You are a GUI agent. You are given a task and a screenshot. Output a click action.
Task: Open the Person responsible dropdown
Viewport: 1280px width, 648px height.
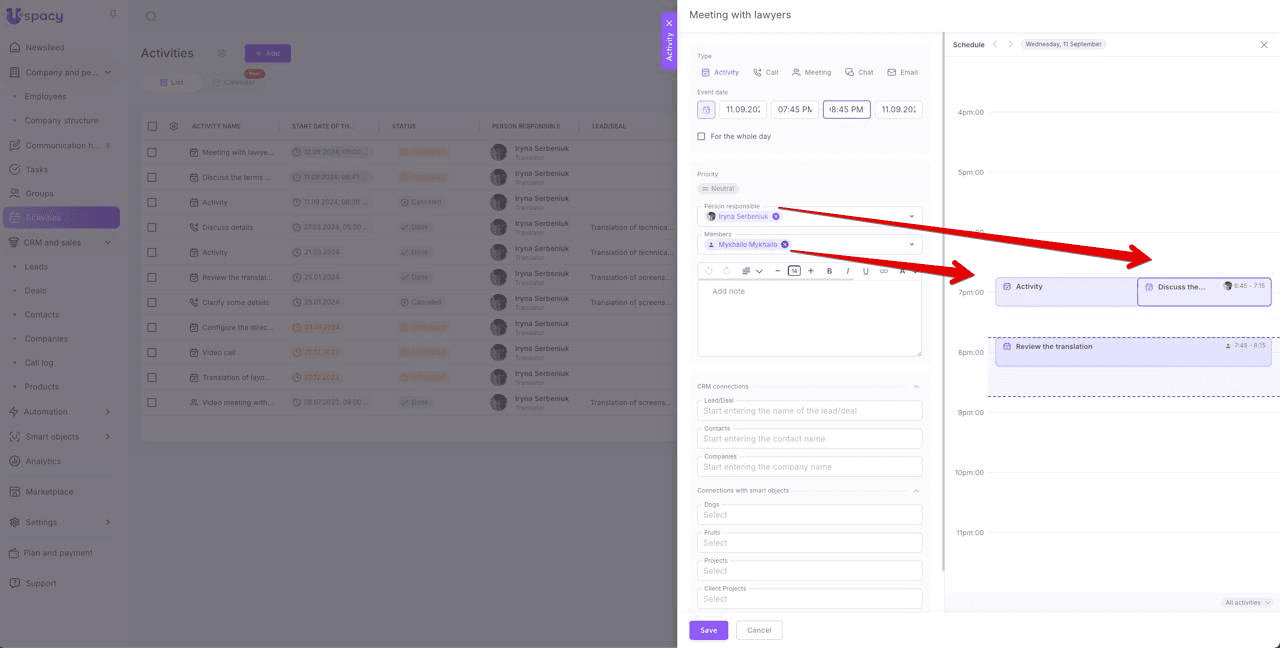911,216
